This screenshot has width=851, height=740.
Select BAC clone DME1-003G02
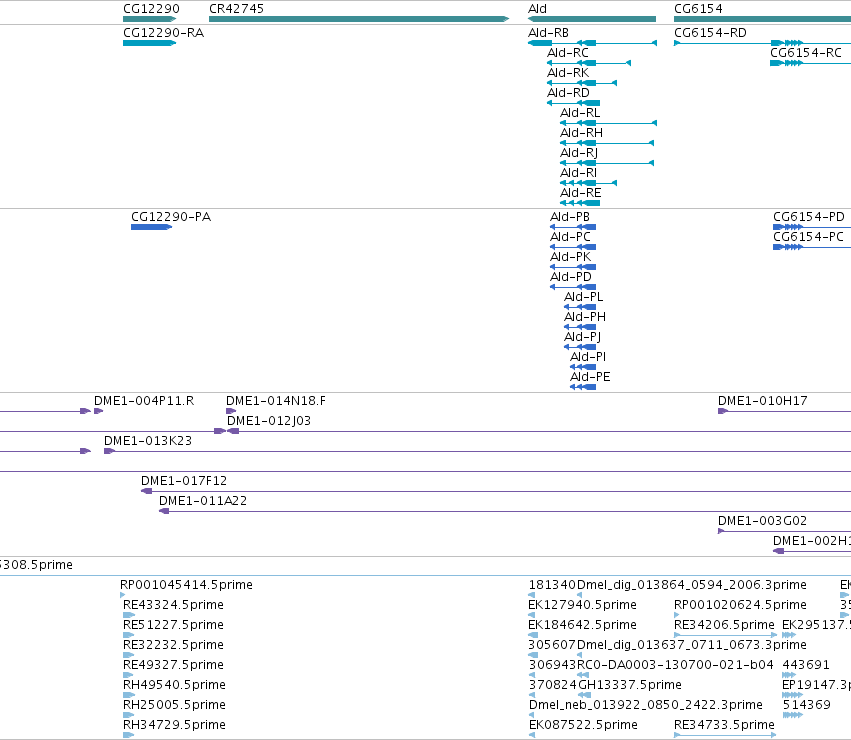coord(762,521)
